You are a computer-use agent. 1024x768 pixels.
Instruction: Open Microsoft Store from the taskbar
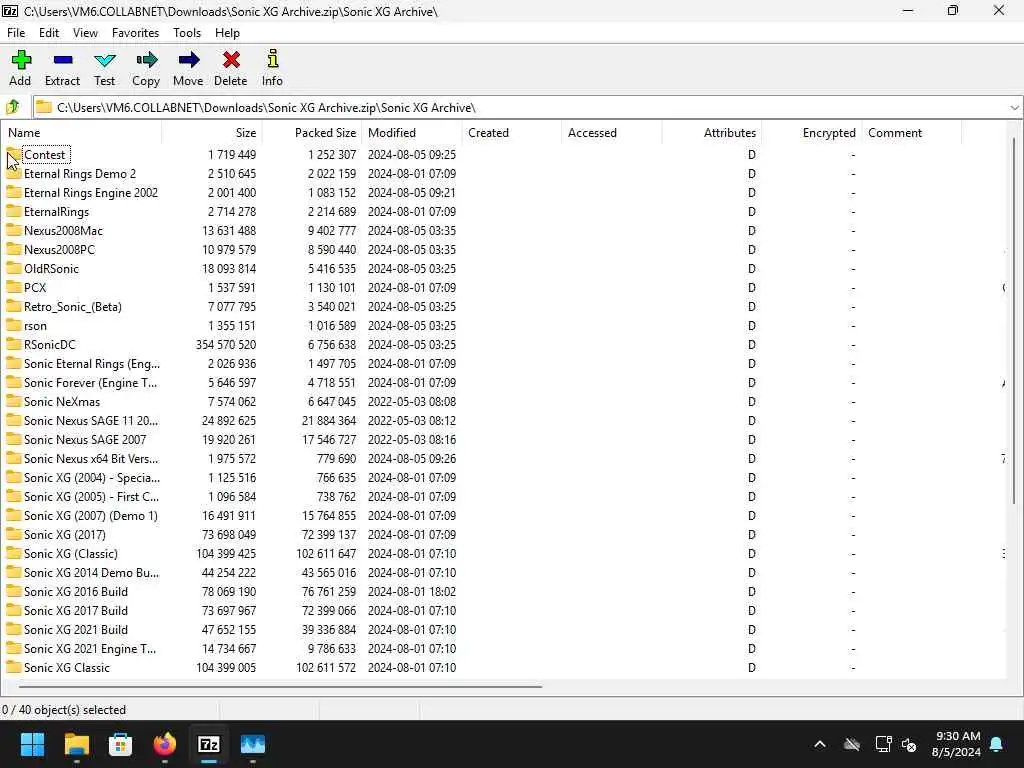pyautogui.click(x=120, y=744)
